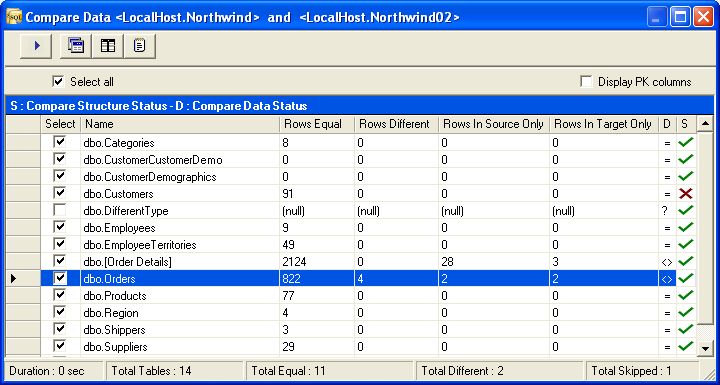
Task: Click the Rows In Source Only column header
Action: pyautogui.click(x=494, y=124)
